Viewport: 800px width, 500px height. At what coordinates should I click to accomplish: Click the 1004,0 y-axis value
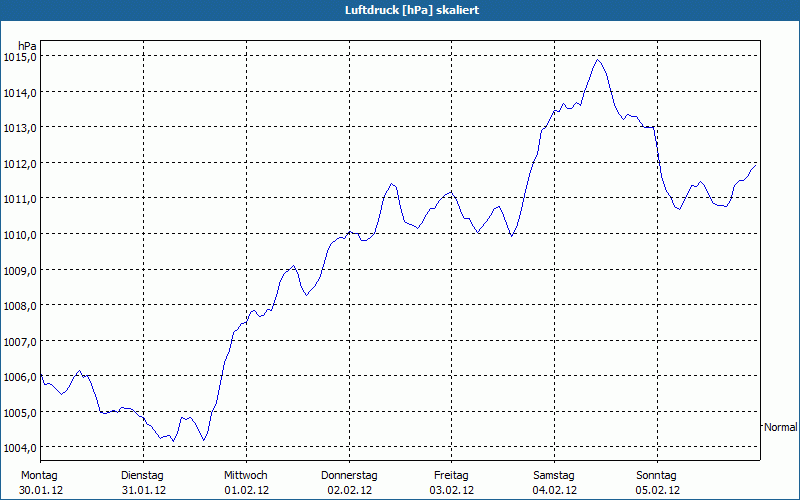click(x=19, y=448)
